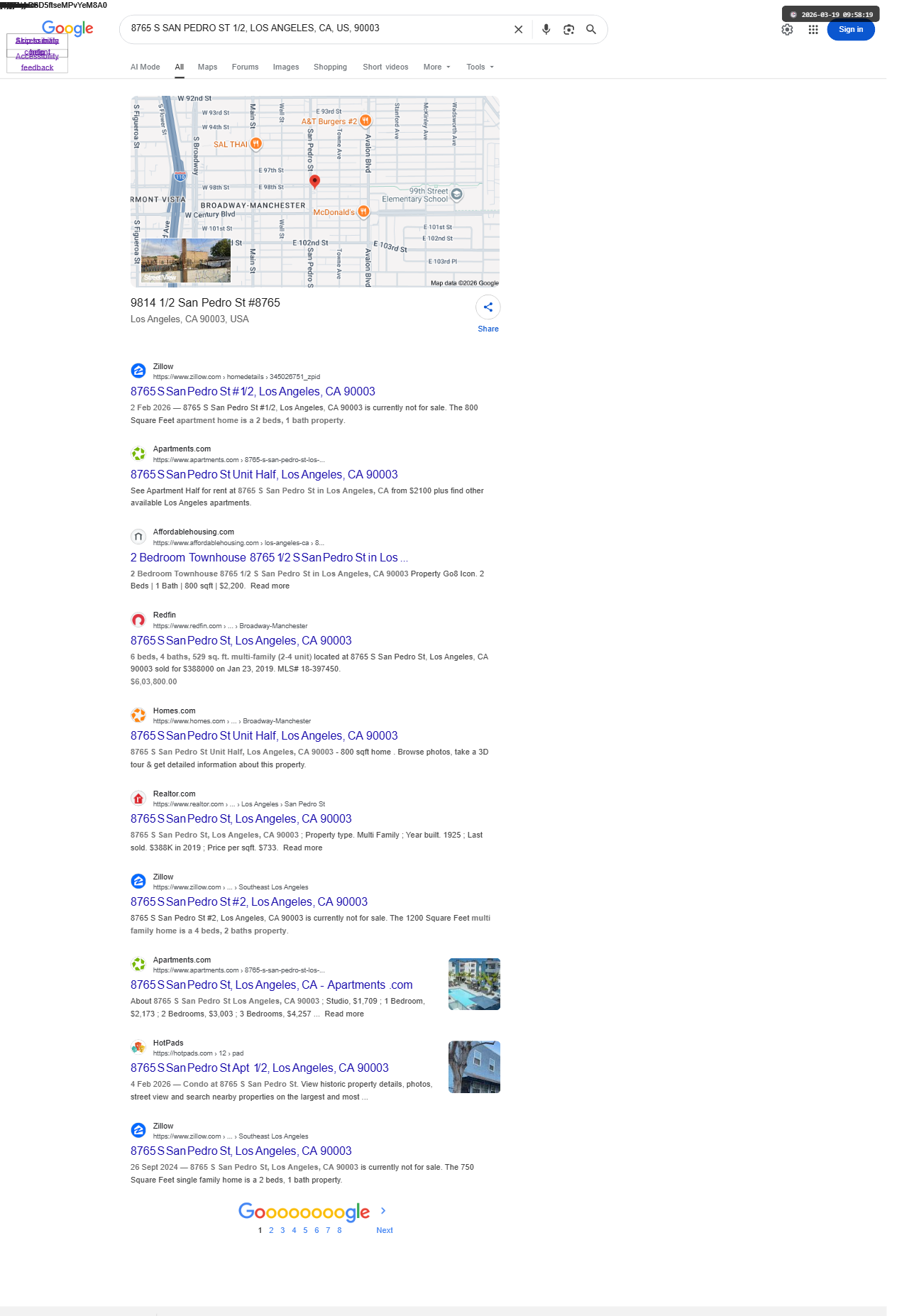The image size is (897, 1316).
Task: Click the Affordablehousing.com favicon
Action: click(x=138, y=537)
